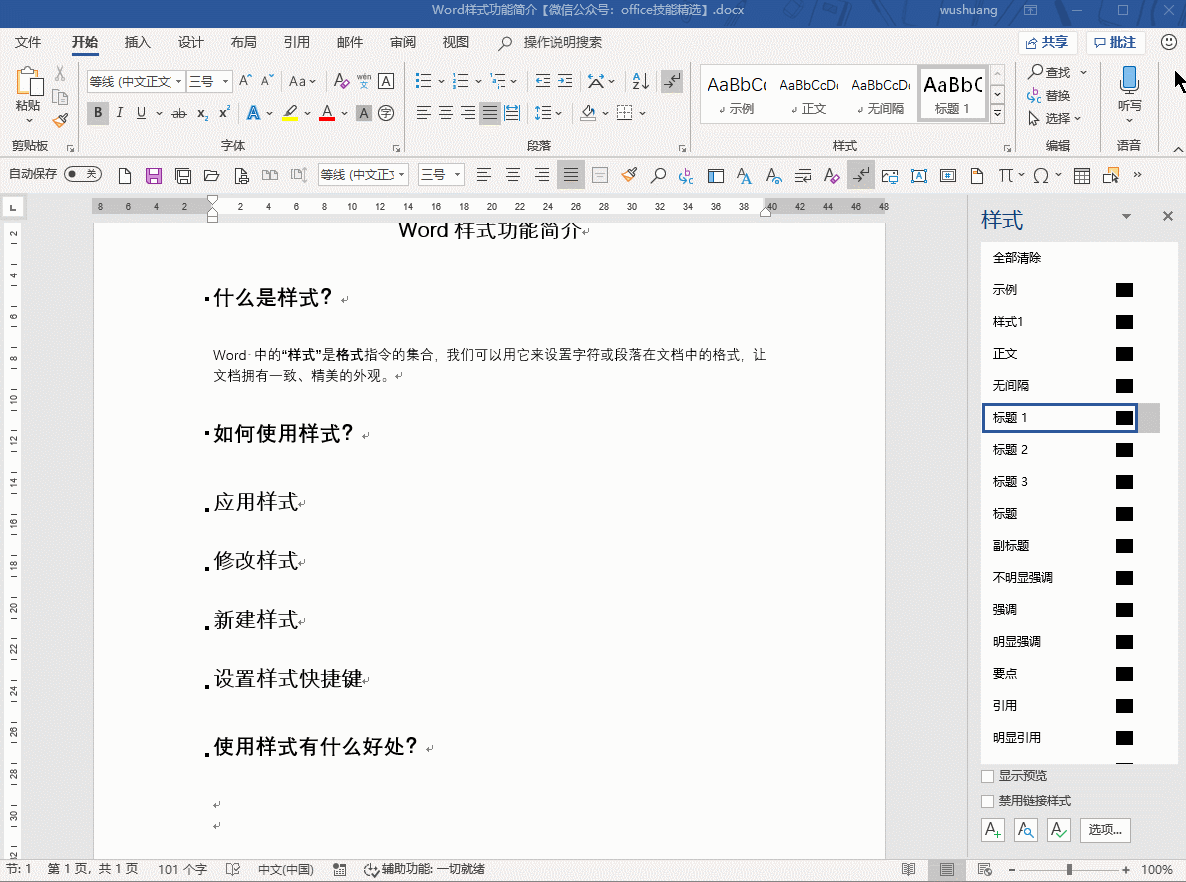Click the character border icon
This screenshot has width=1186, height=882.
coord(386,81)
